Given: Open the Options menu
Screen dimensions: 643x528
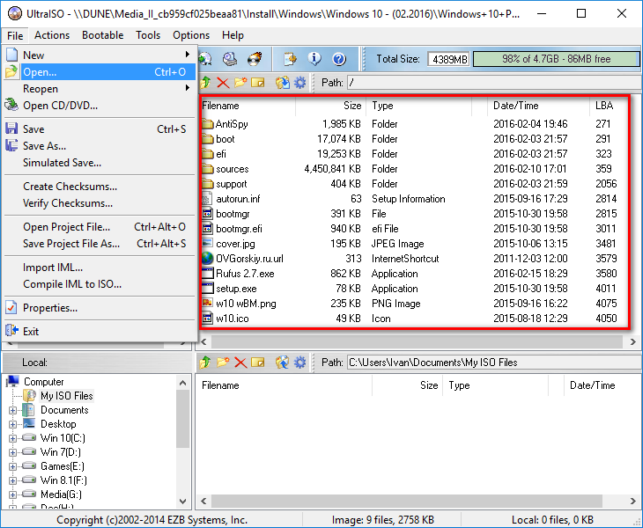Looking at the screenshot, I should click(x=191, y=35).
